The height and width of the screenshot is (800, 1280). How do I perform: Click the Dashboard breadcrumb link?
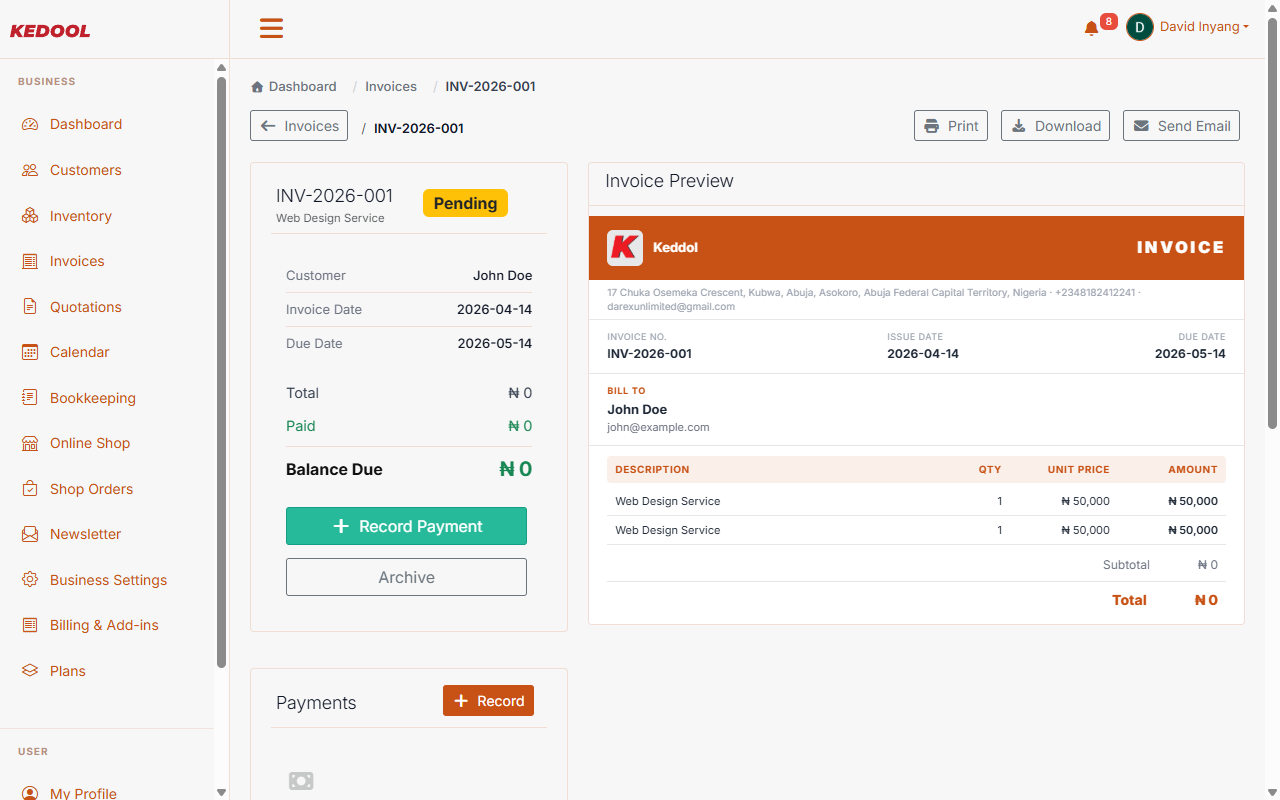(302, 87)
